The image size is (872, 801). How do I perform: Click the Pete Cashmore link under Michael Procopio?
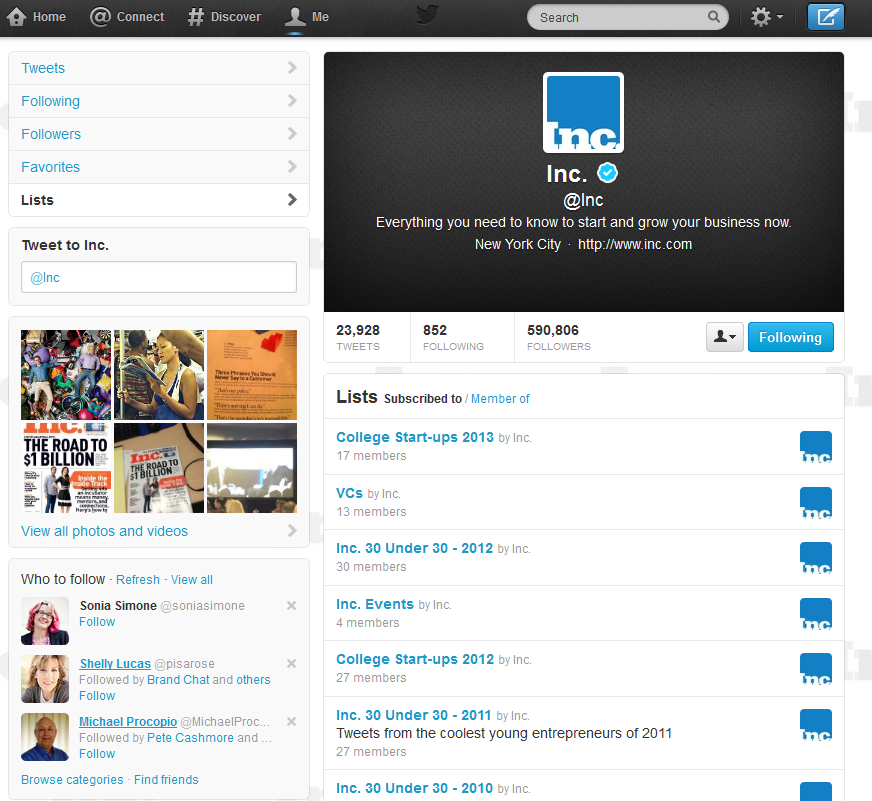tap(190, 737)
